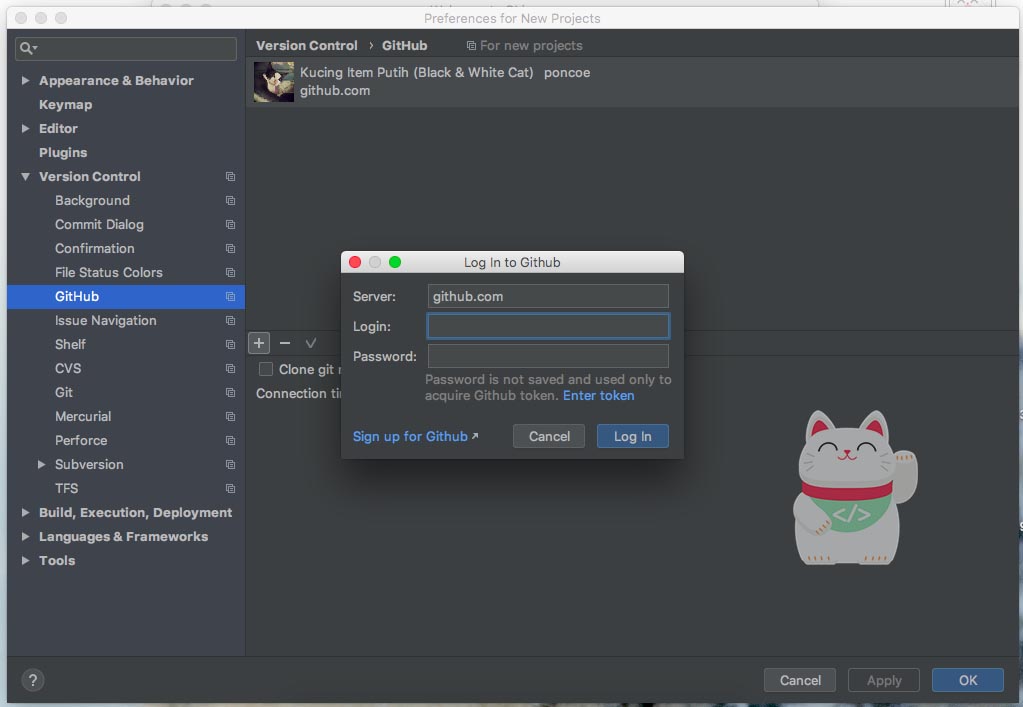
Task: Focus the Server input field
Action: tap(548, 296)
